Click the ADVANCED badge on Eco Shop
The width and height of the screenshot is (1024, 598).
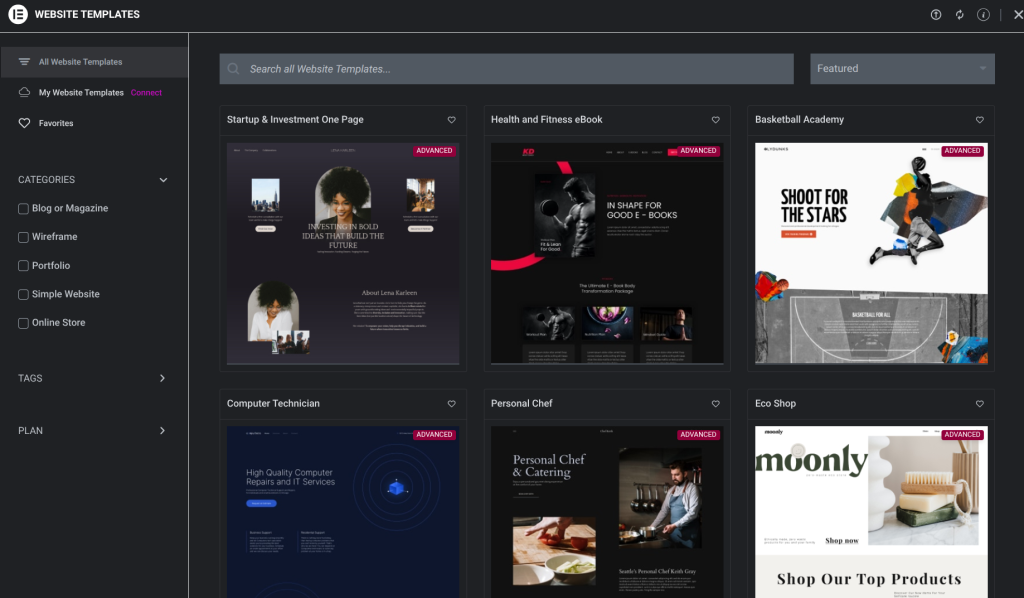tap(962, 435)
